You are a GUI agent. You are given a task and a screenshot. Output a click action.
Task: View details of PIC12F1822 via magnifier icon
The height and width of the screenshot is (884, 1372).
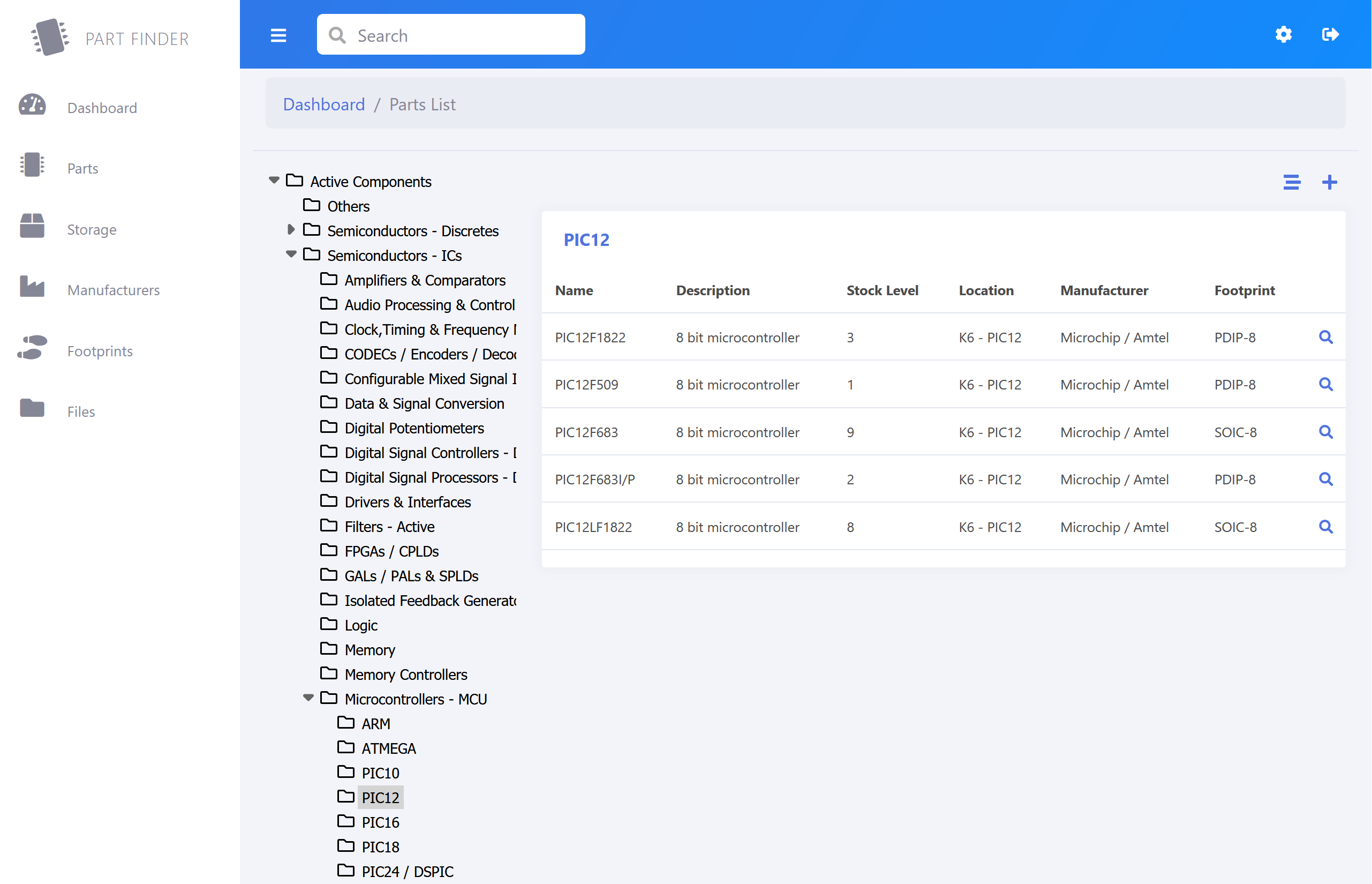[1325, 337]
